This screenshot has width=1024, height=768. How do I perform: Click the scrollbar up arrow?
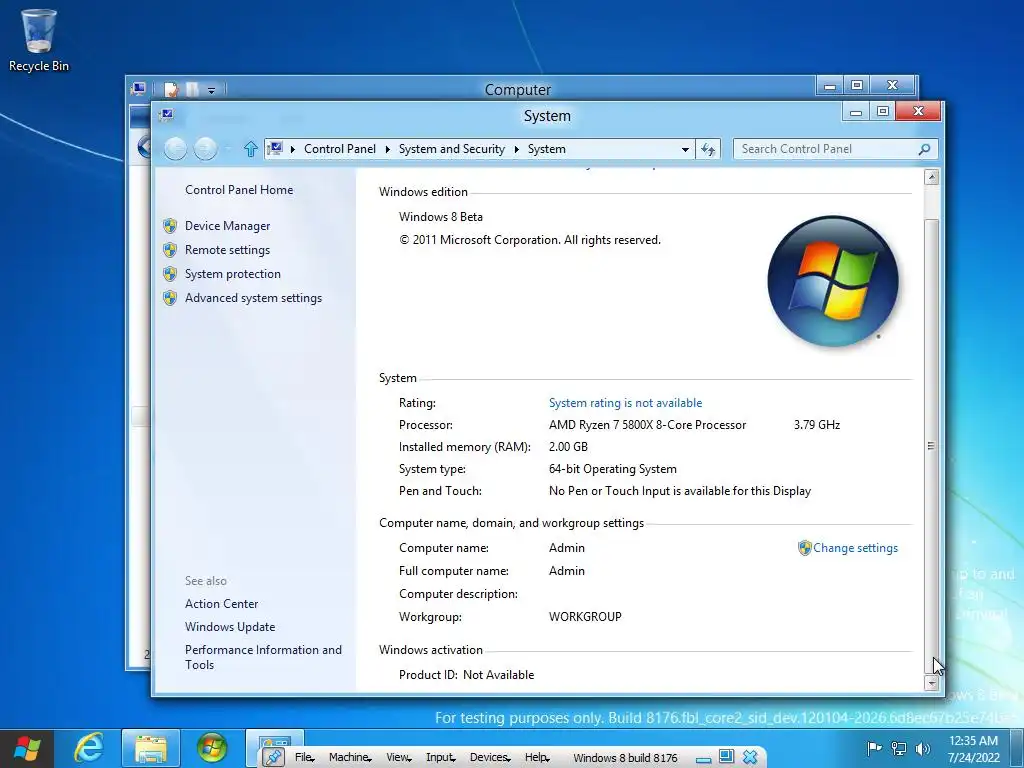tap(932, 177)
